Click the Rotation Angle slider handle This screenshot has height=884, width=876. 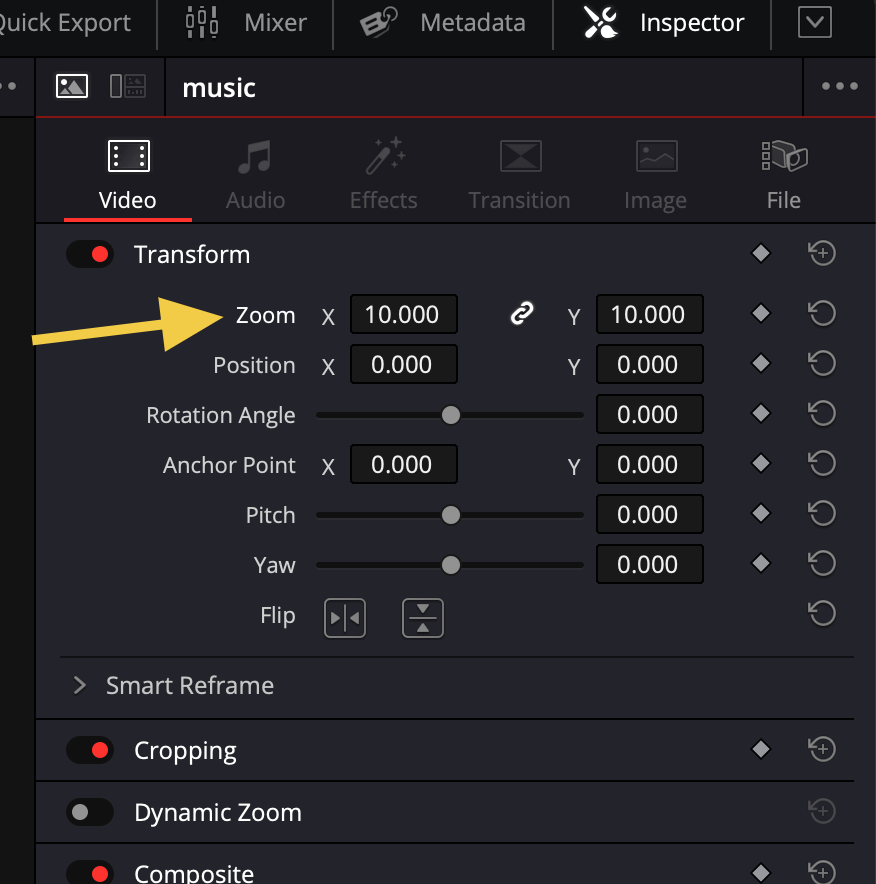coord(450,415)
